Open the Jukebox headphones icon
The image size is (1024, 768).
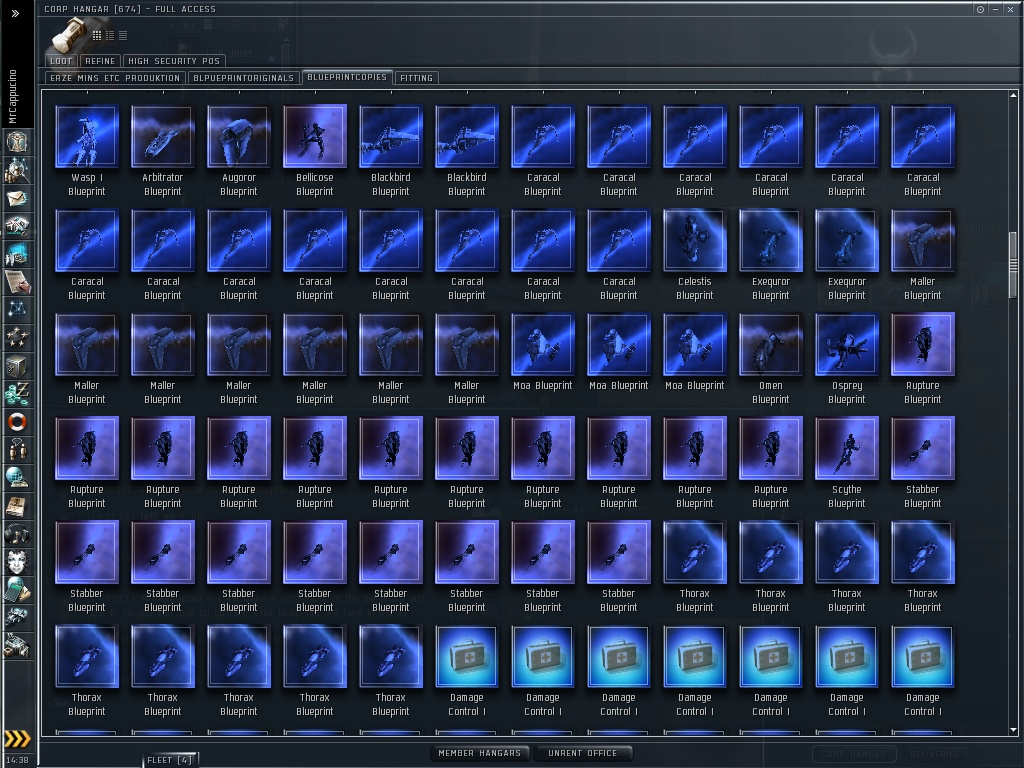17,535
